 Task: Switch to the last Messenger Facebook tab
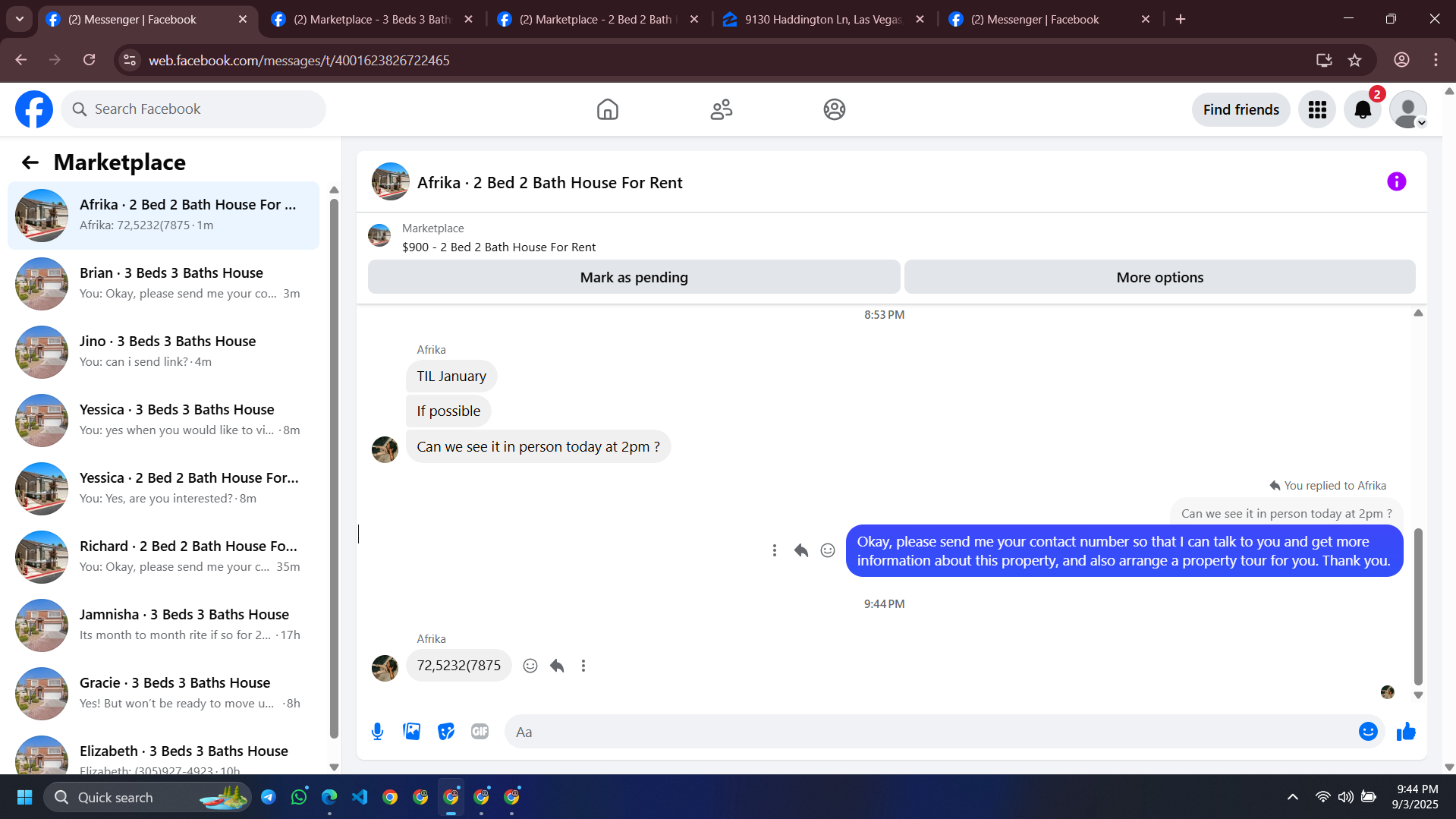(1049, 20)
